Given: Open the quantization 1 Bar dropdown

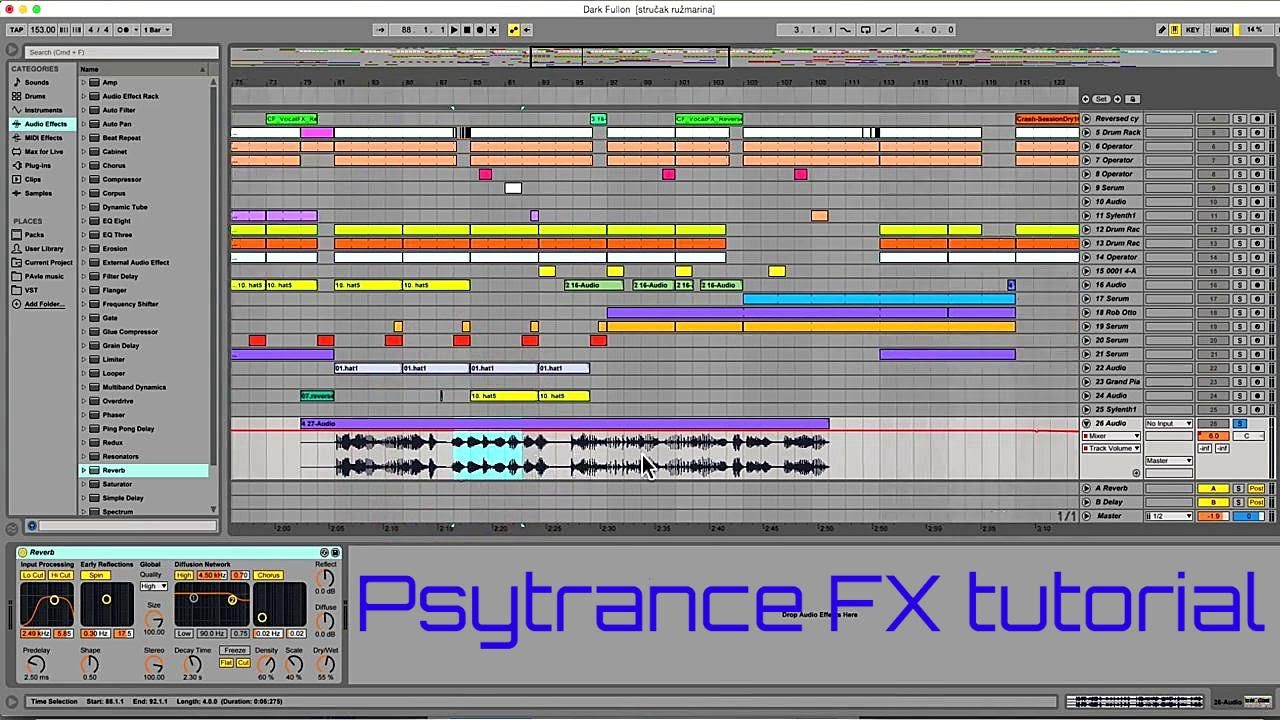Looking at the screenshot, I should (155, 30).
